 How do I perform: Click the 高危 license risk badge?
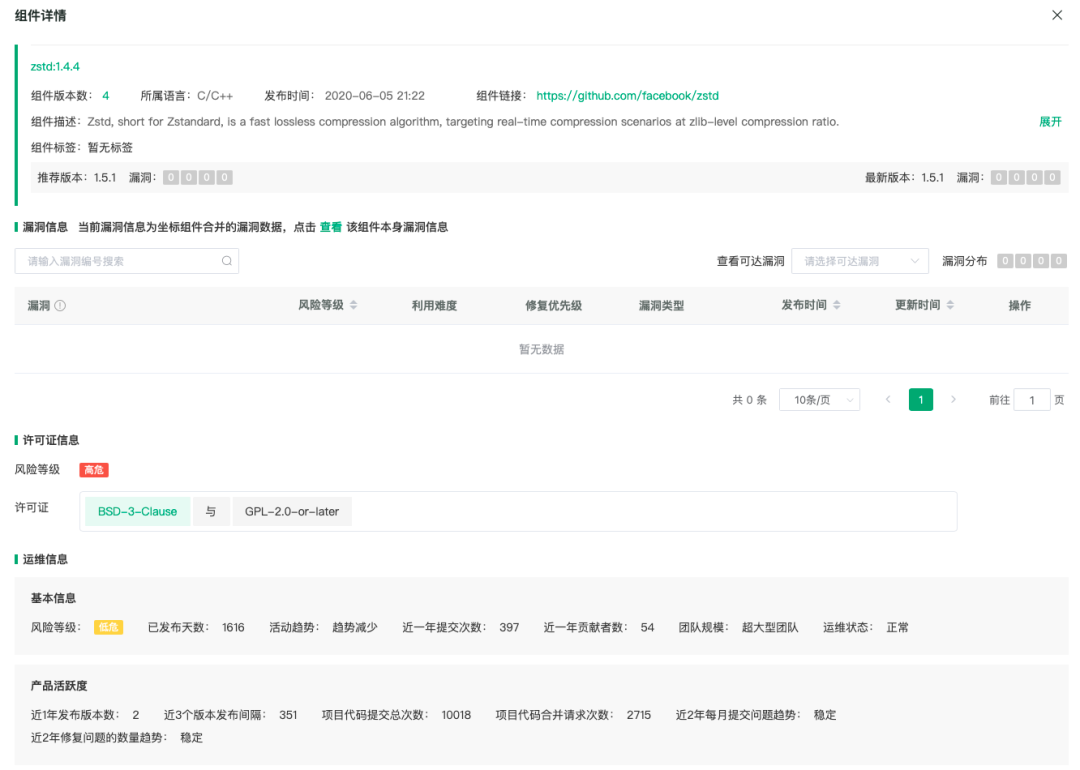94,470
